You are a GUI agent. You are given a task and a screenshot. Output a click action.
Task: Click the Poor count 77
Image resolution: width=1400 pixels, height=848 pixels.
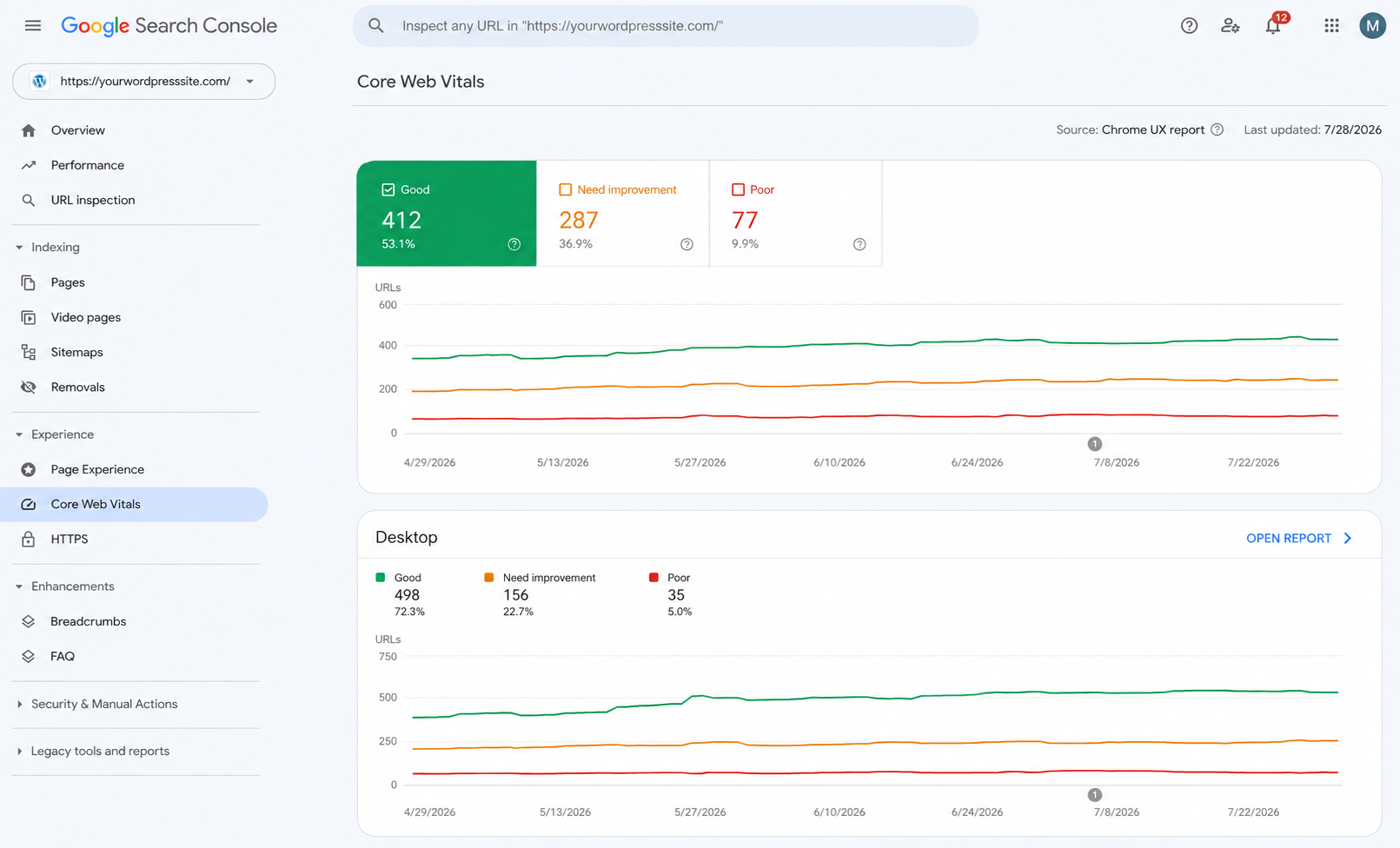click(745, 220)
